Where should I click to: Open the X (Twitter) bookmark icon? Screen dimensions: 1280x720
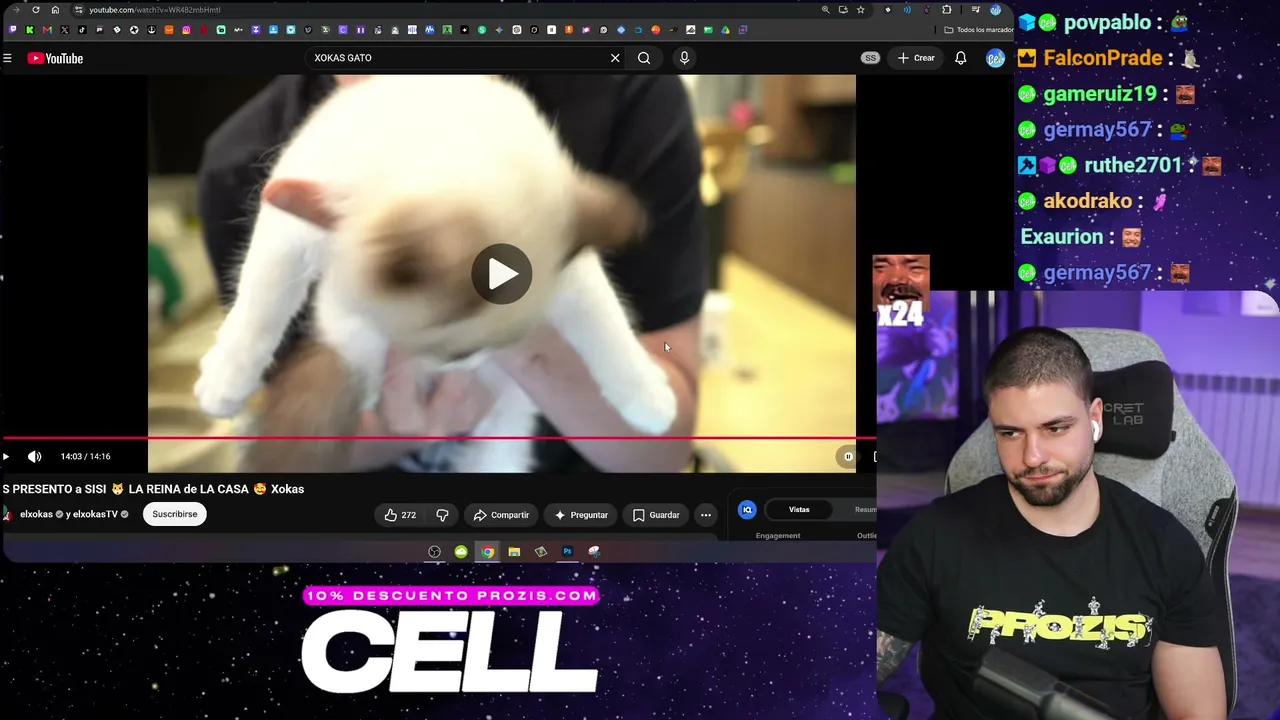65,30
